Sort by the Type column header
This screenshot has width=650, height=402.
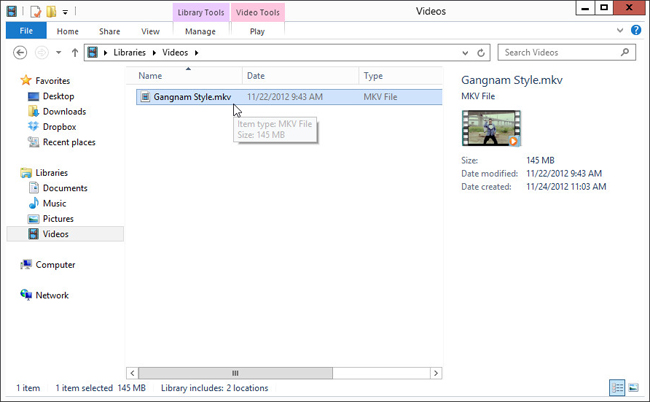point(400,76)
